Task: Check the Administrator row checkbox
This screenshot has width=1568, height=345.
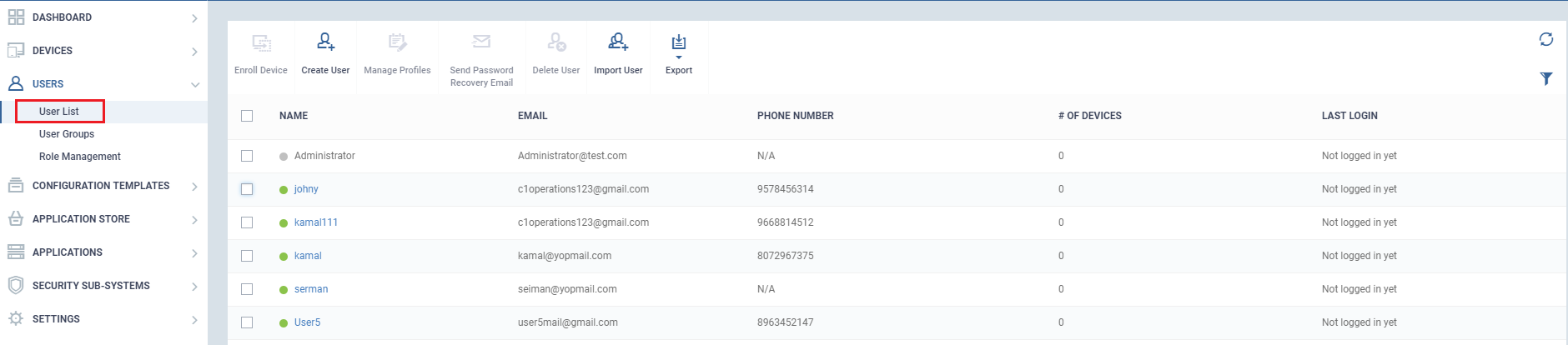Action: click(247, 156)
